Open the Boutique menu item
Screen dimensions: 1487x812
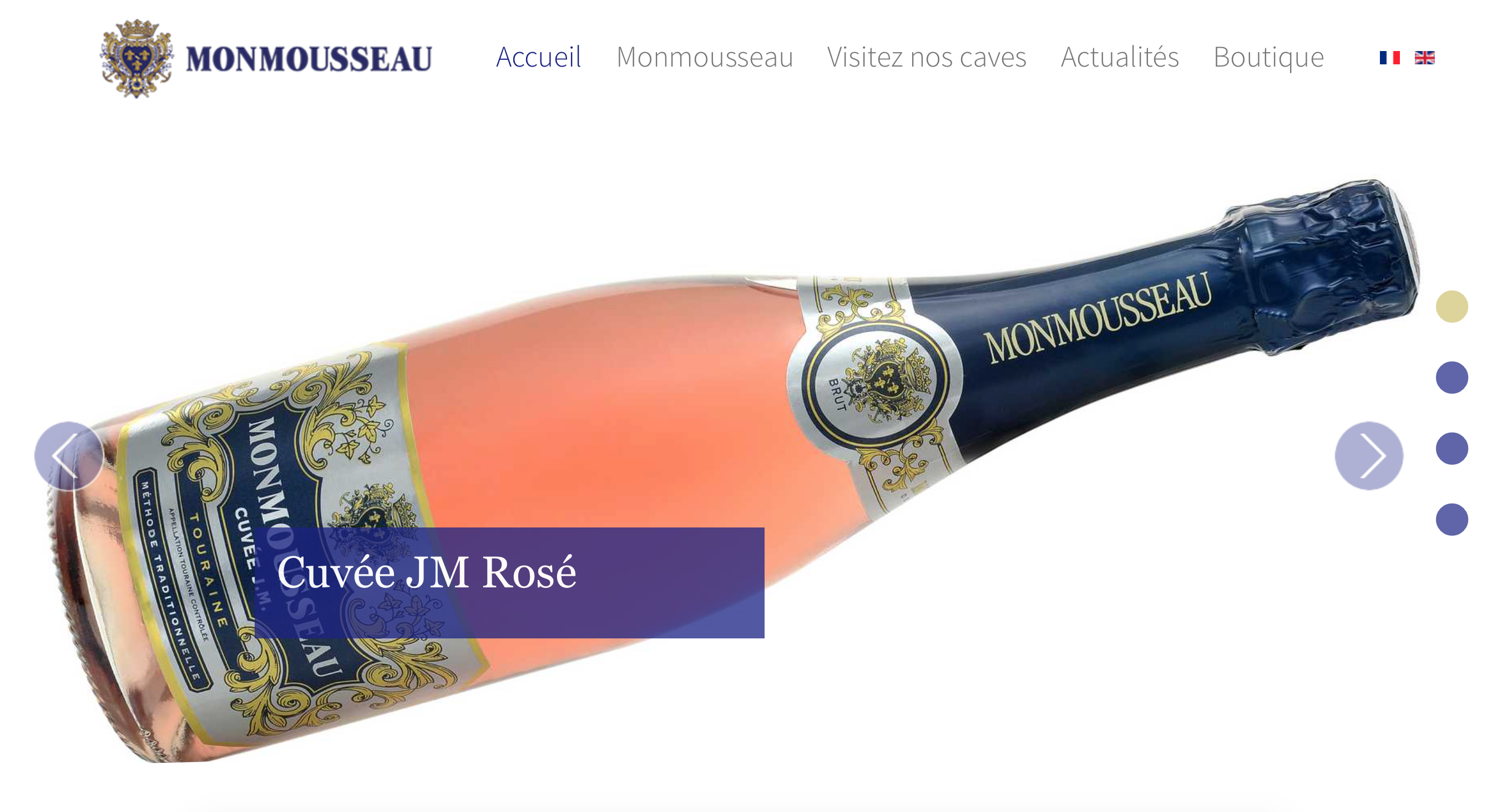(x=1268, y=57)
